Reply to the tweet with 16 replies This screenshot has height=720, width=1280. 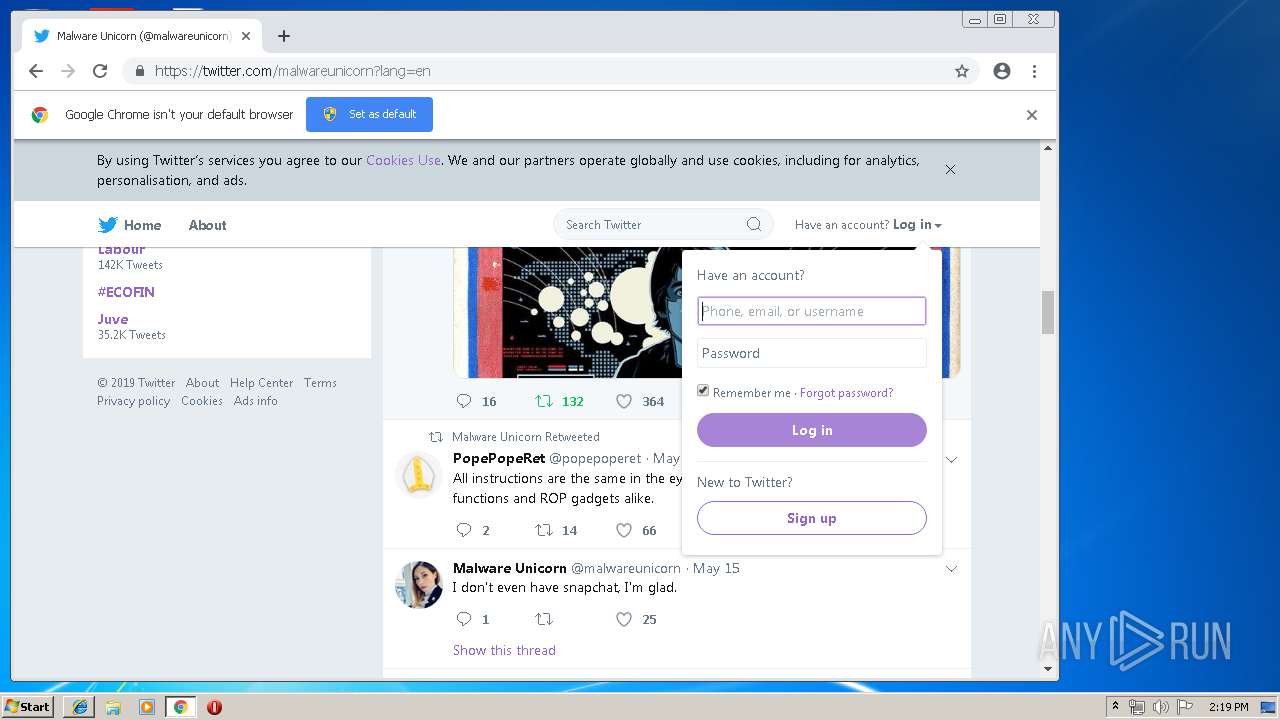coord(464,401)
